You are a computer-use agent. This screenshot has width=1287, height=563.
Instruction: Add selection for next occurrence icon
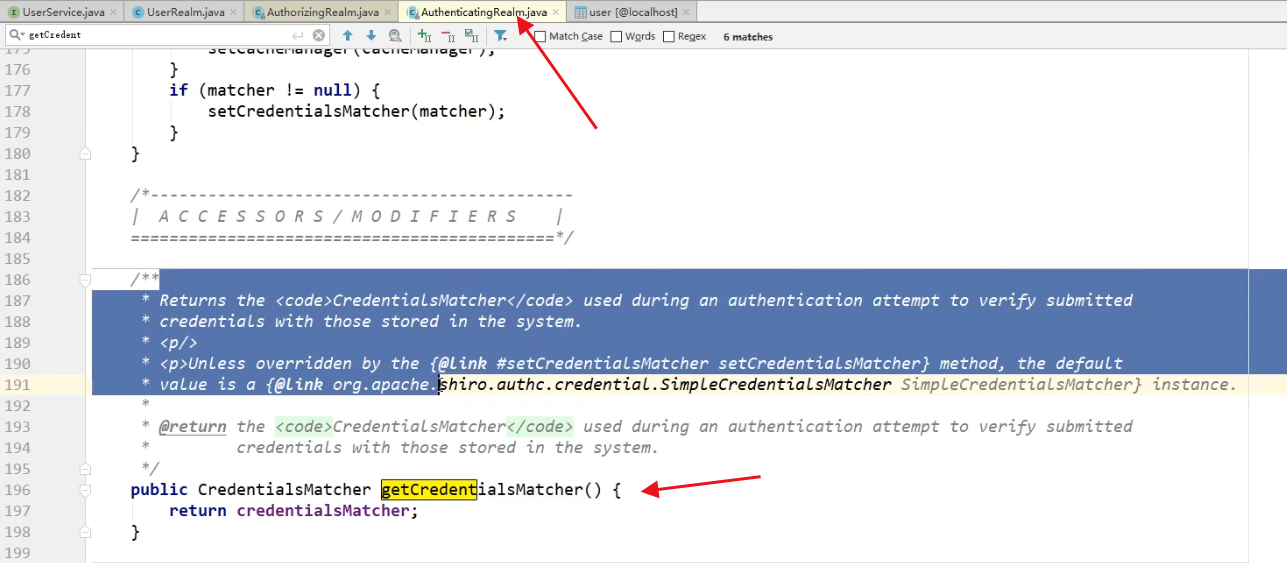[x=424, y=35]
